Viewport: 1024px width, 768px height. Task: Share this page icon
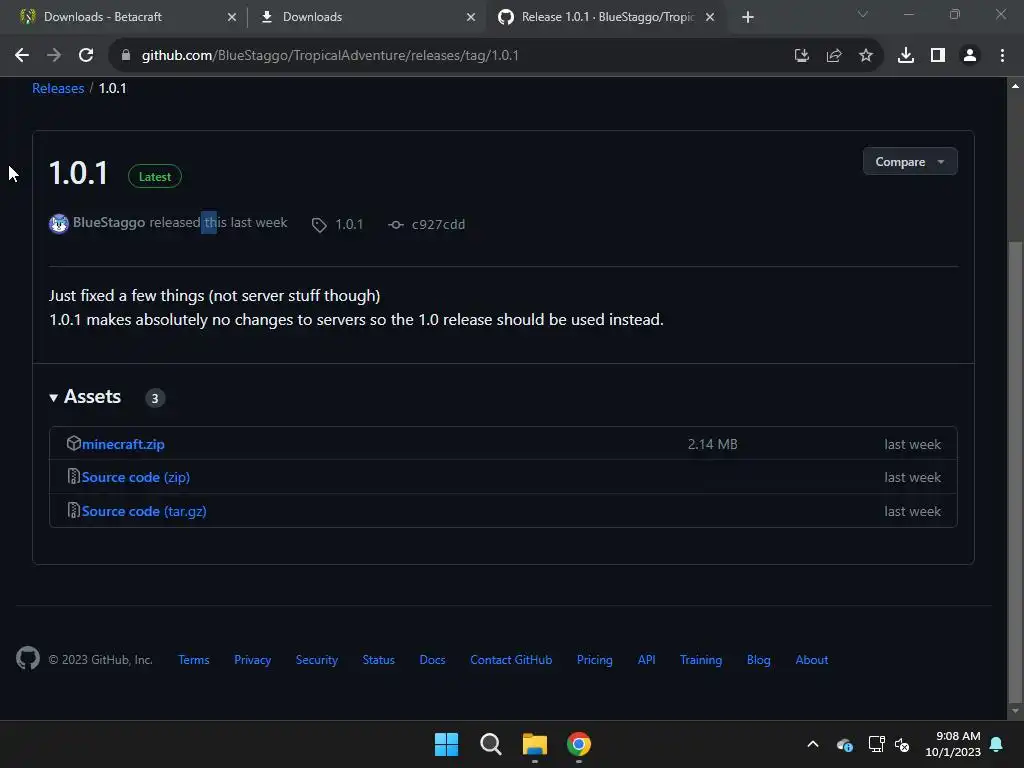[x=834, y=56]
